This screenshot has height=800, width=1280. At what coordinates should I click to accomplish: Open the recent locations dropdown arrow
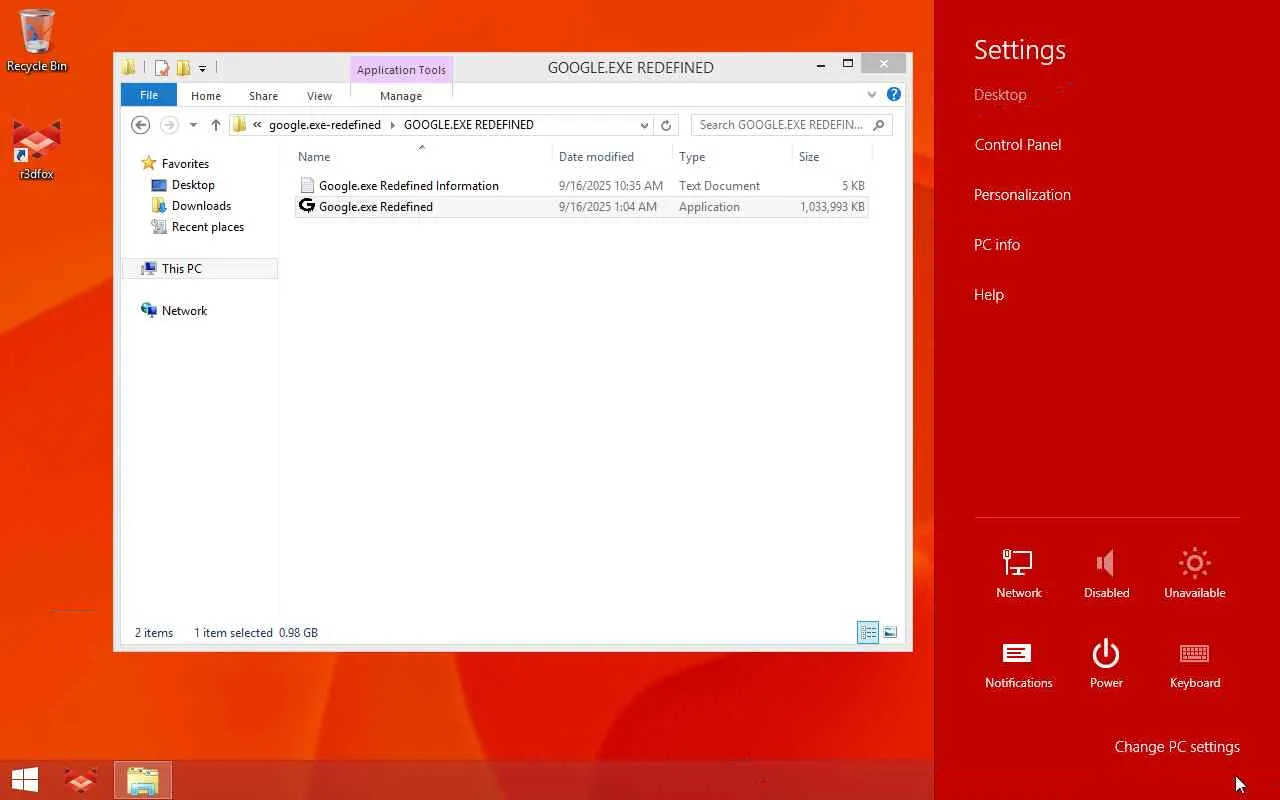(x=193, y=125)
